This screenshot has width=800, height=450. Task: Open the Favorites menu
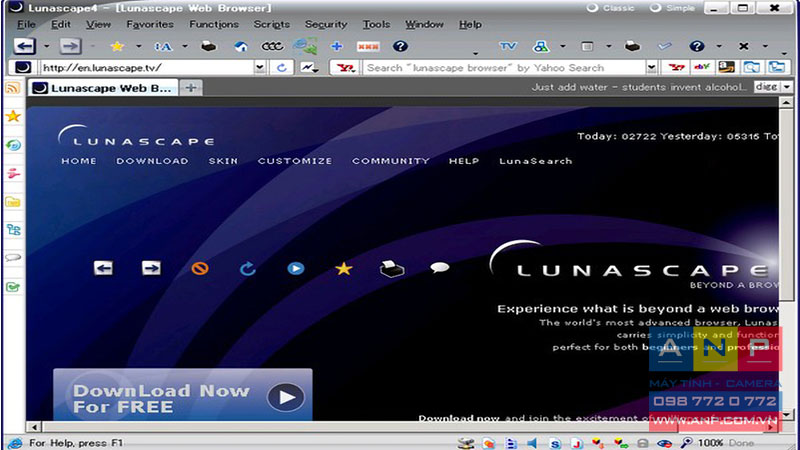click(x=150, y=24)
